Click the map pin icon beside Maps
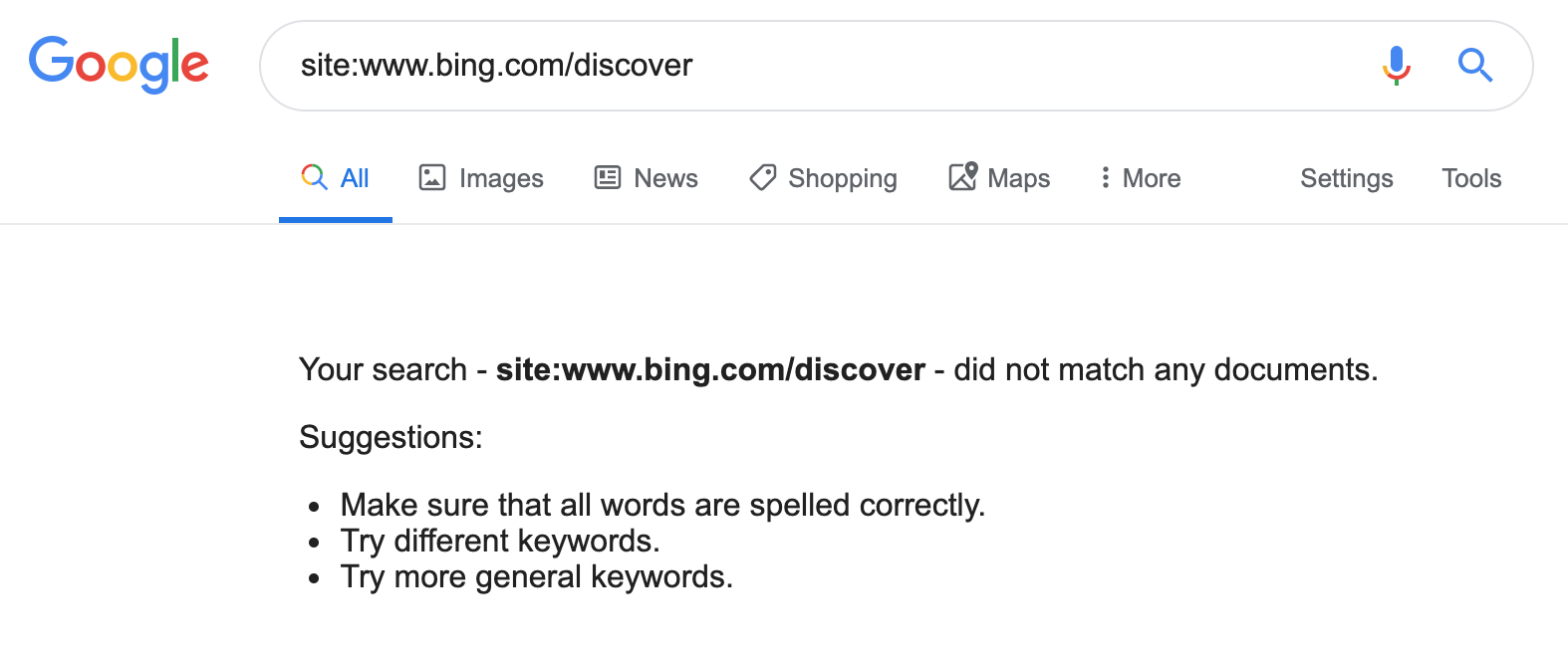The width and height of the screenshot is (1568, 659). click(x=962, y=177)
